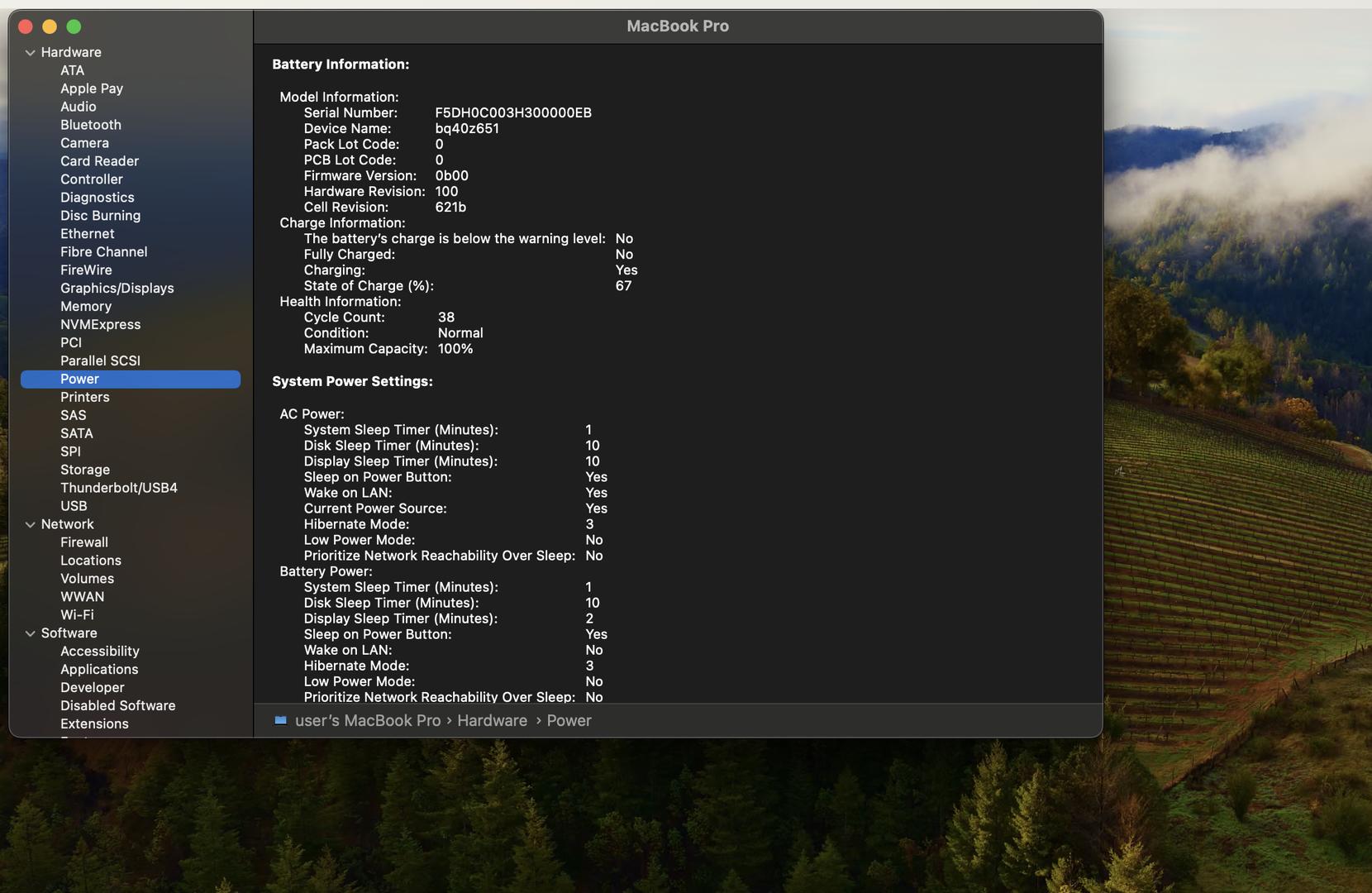Select WWAN in the sidebar

click(83, 598)
